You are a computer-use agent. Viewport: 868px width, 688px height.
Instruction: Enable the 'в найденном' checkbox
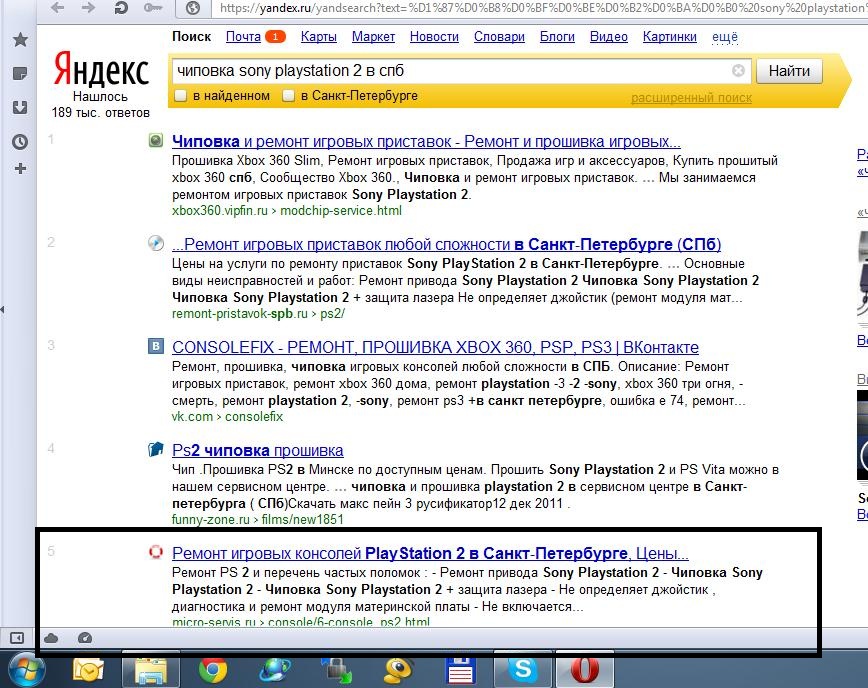[180, 96]
